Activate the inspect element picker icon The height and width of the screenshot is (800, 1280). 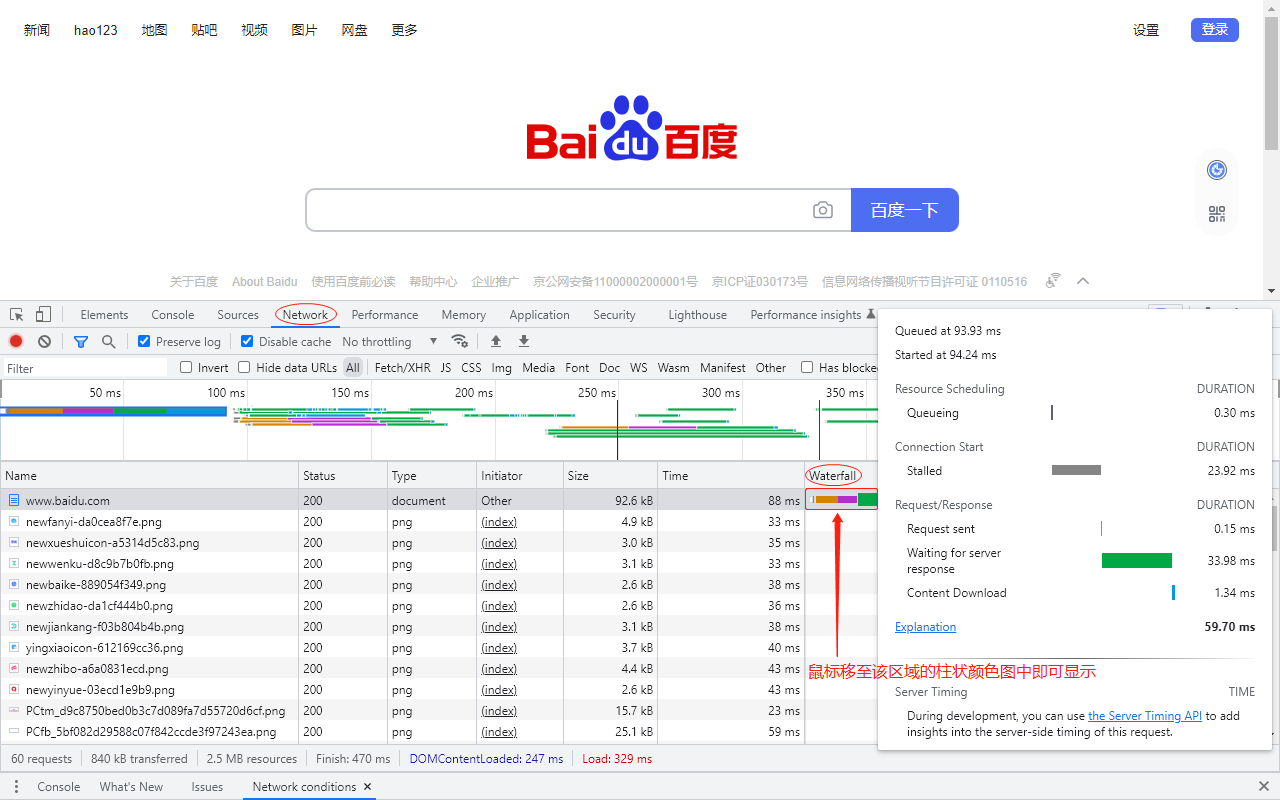[16, 314]
